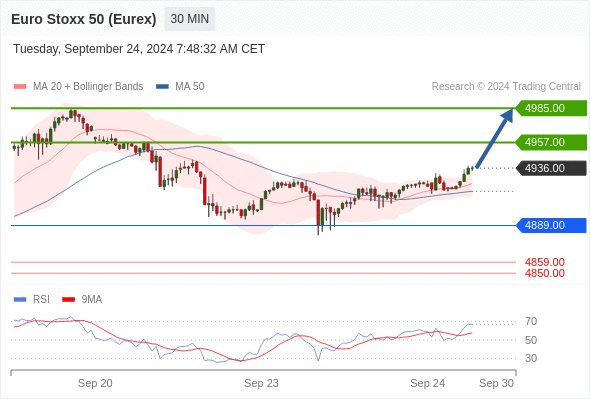
Task: Click the 9MA legend label
Action: pyautogui.click(x=92, y=300)
